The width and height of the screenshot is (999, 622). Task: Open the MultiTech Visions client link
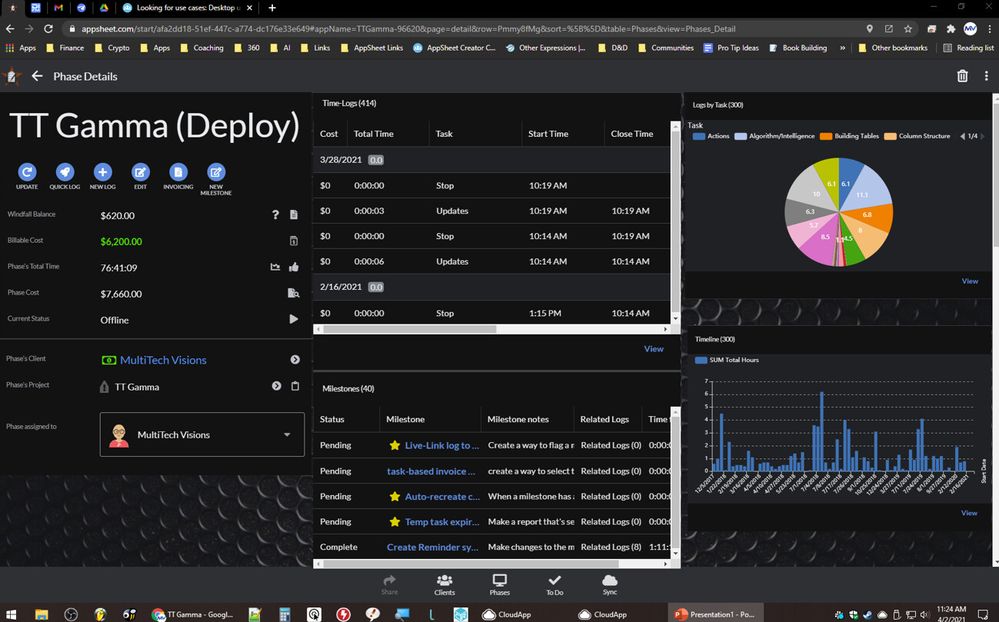(163, 360)
